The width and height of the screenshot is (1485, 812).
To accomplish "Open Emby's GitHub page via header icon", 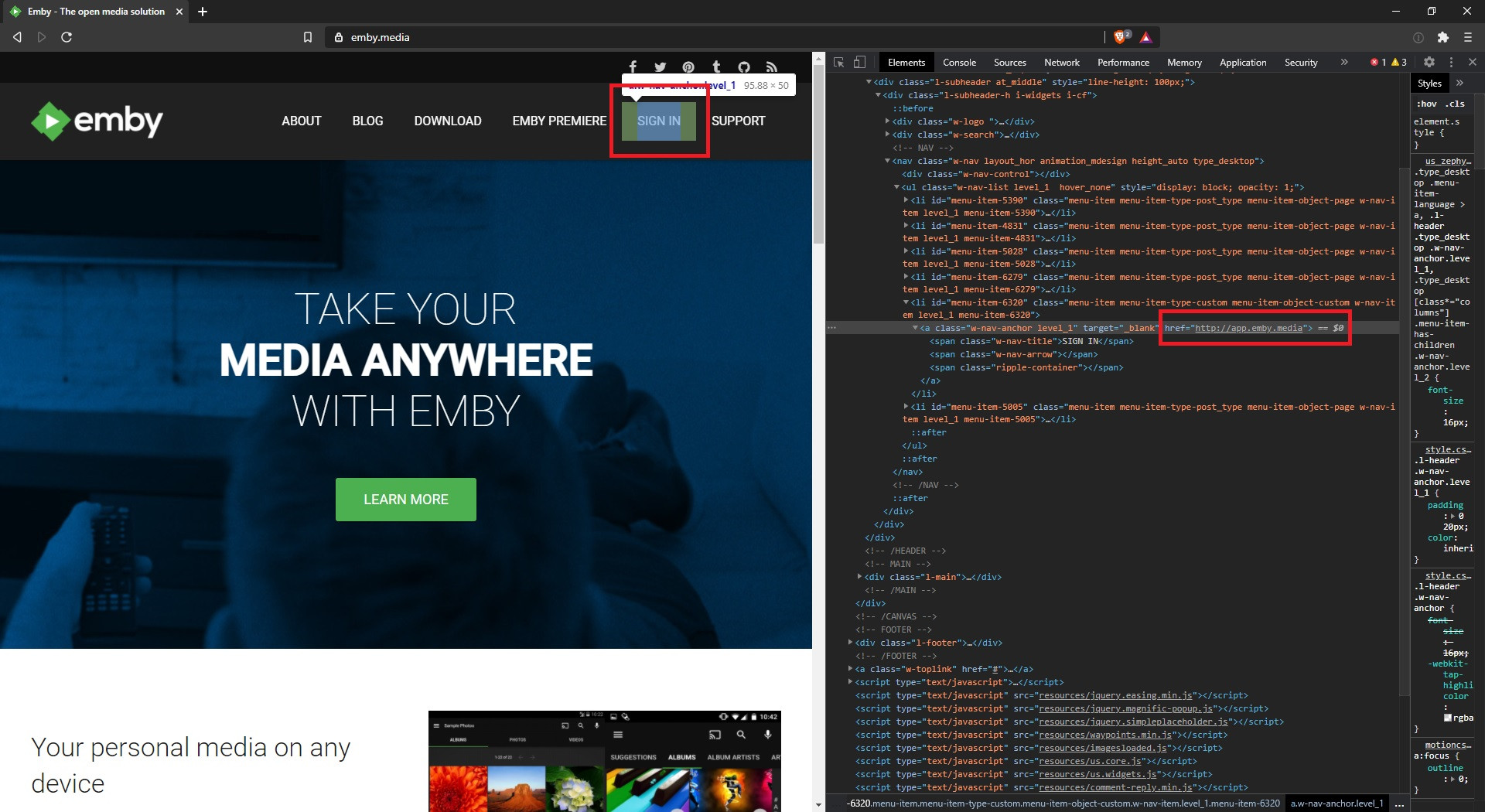I will point(744,67).
